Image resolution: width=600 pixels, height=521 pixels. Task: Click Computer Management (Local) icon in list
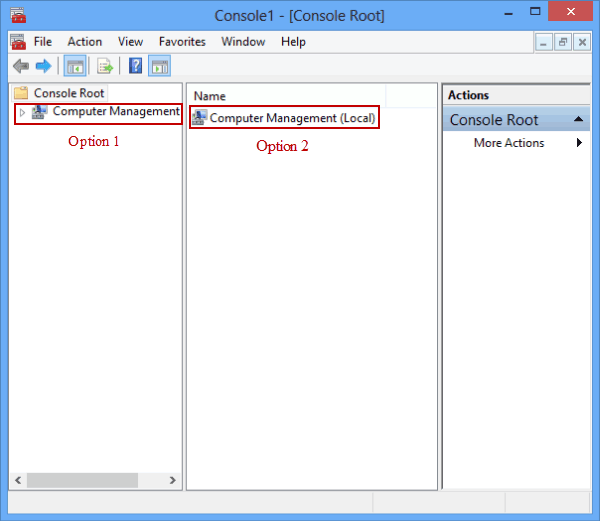pos(199,117)
